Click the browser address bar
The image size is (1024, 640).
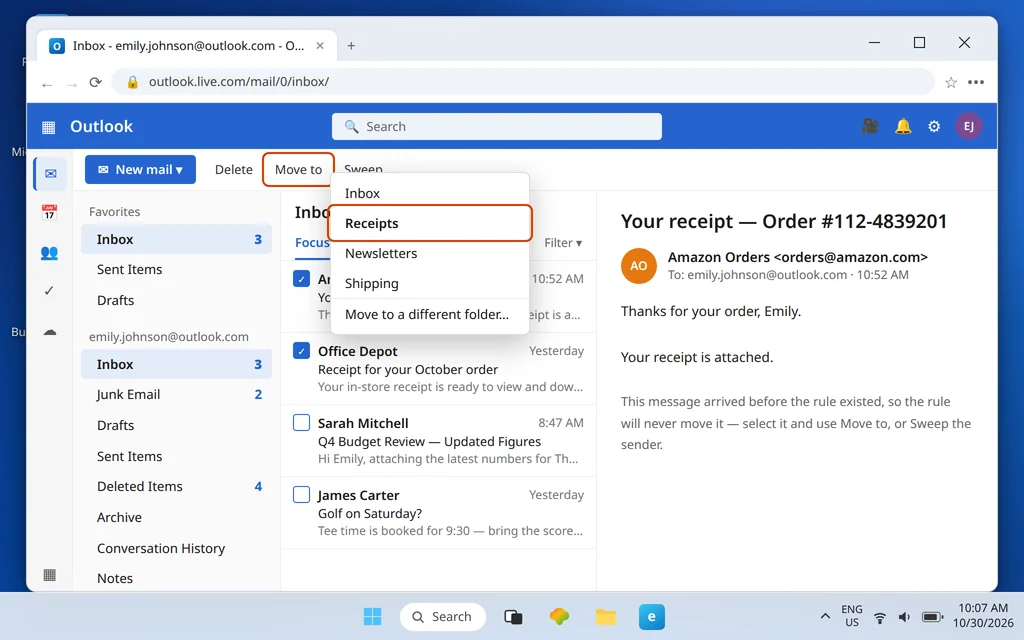tap(522, 82)
